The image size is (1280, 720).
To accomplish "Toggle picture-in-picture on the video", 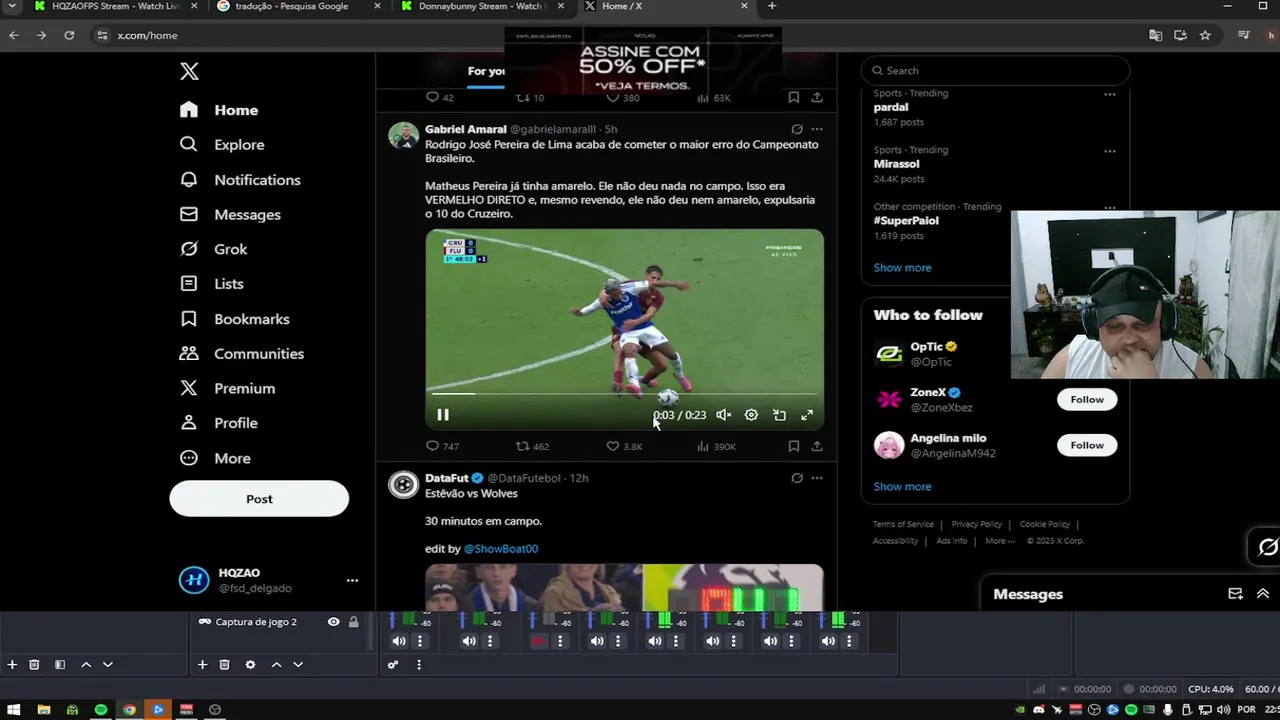I will (779, 415).
